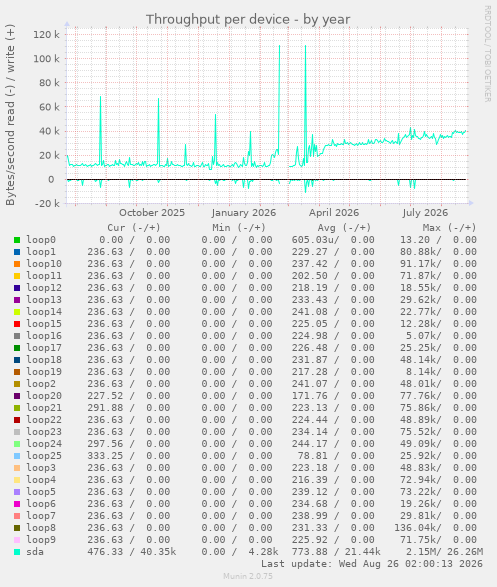Click the 'Avg (-/+)' column header

tap(344, 228)
